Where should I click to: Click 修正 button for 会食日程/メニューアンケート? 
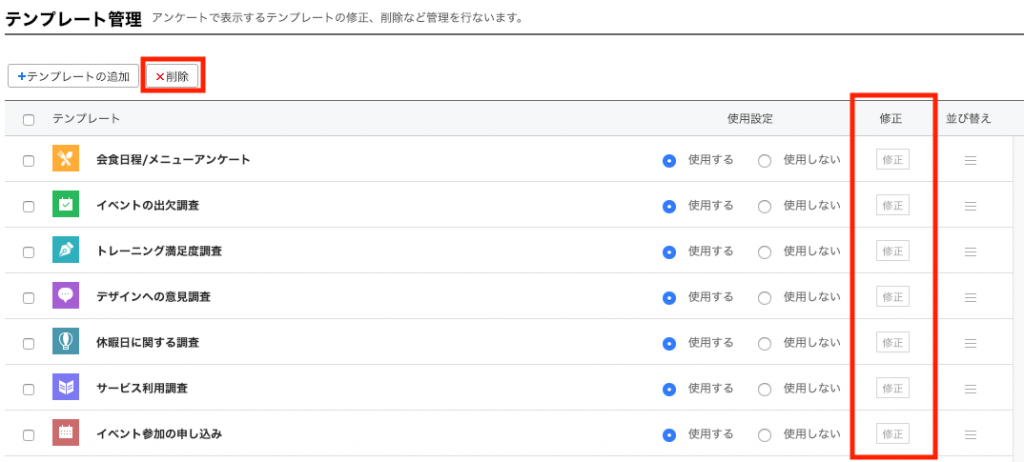click(x=892, y=160)
